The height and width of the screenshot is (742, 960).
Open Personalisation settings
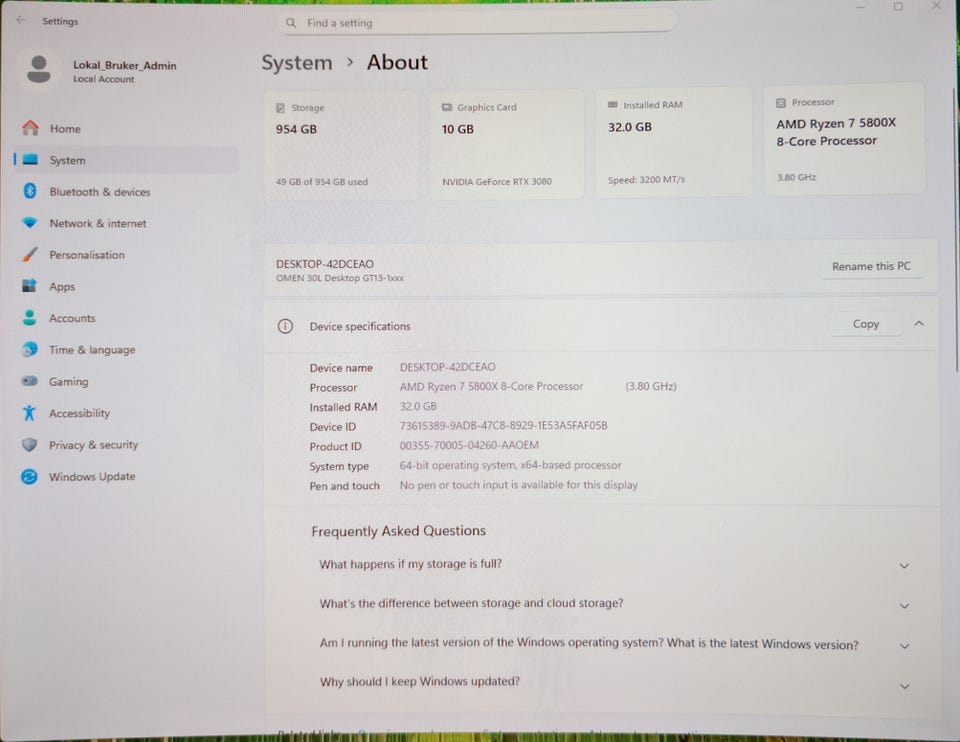[126, 255]
